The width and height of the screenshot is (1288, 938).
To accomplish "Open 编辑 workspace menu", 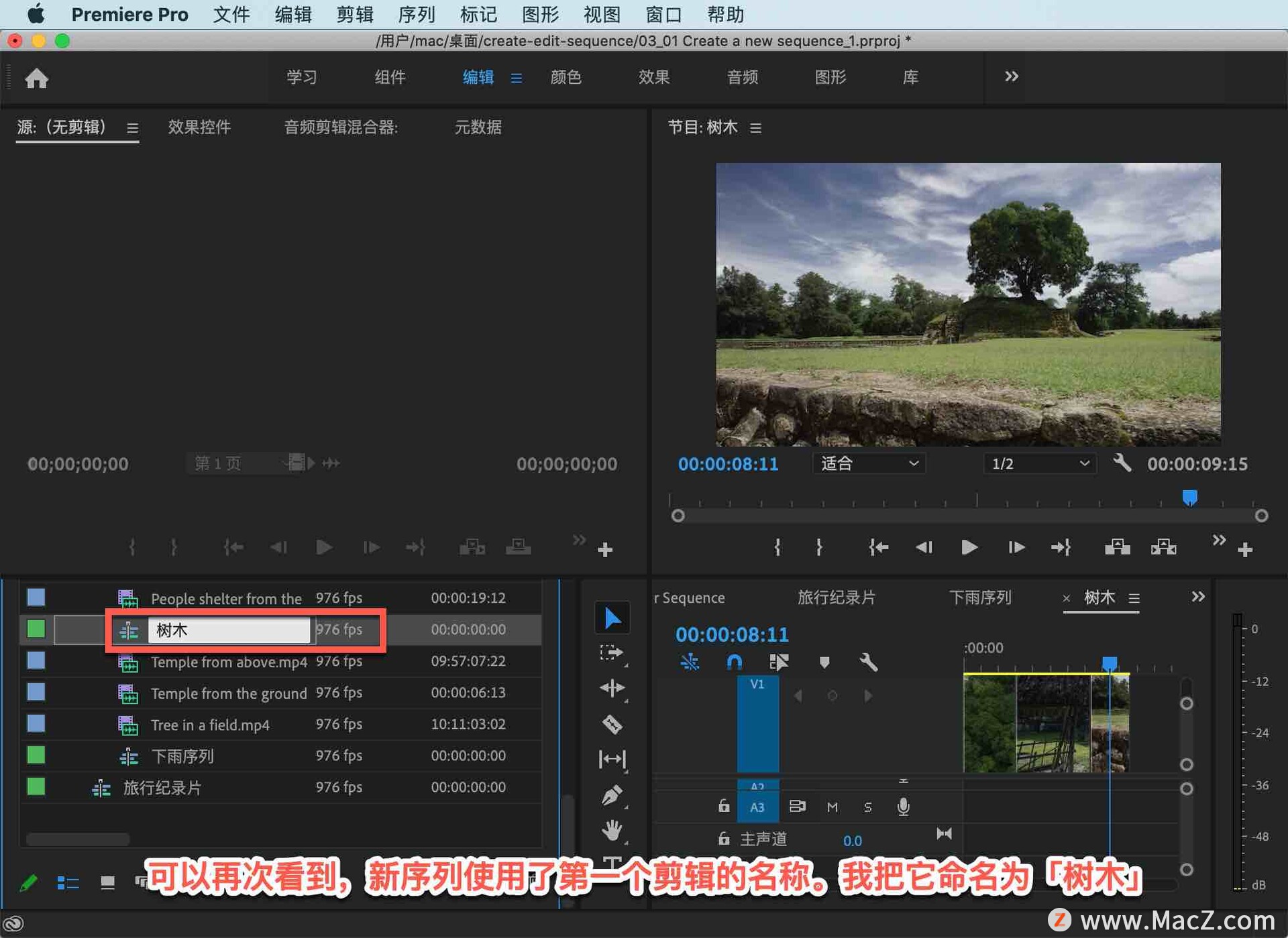I will [516, 78].
